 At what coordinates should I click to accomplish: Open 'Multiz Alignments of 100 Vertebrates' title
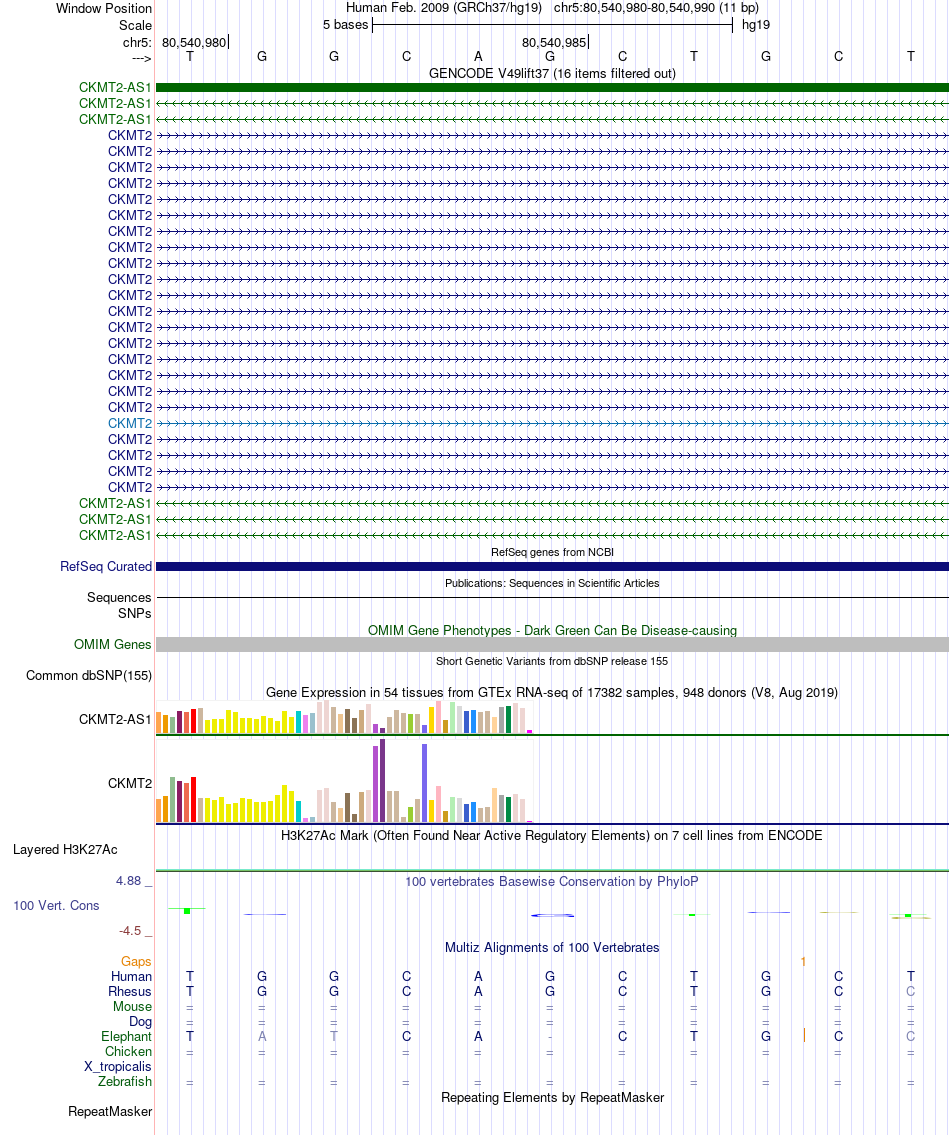click(x=552, y=948)
